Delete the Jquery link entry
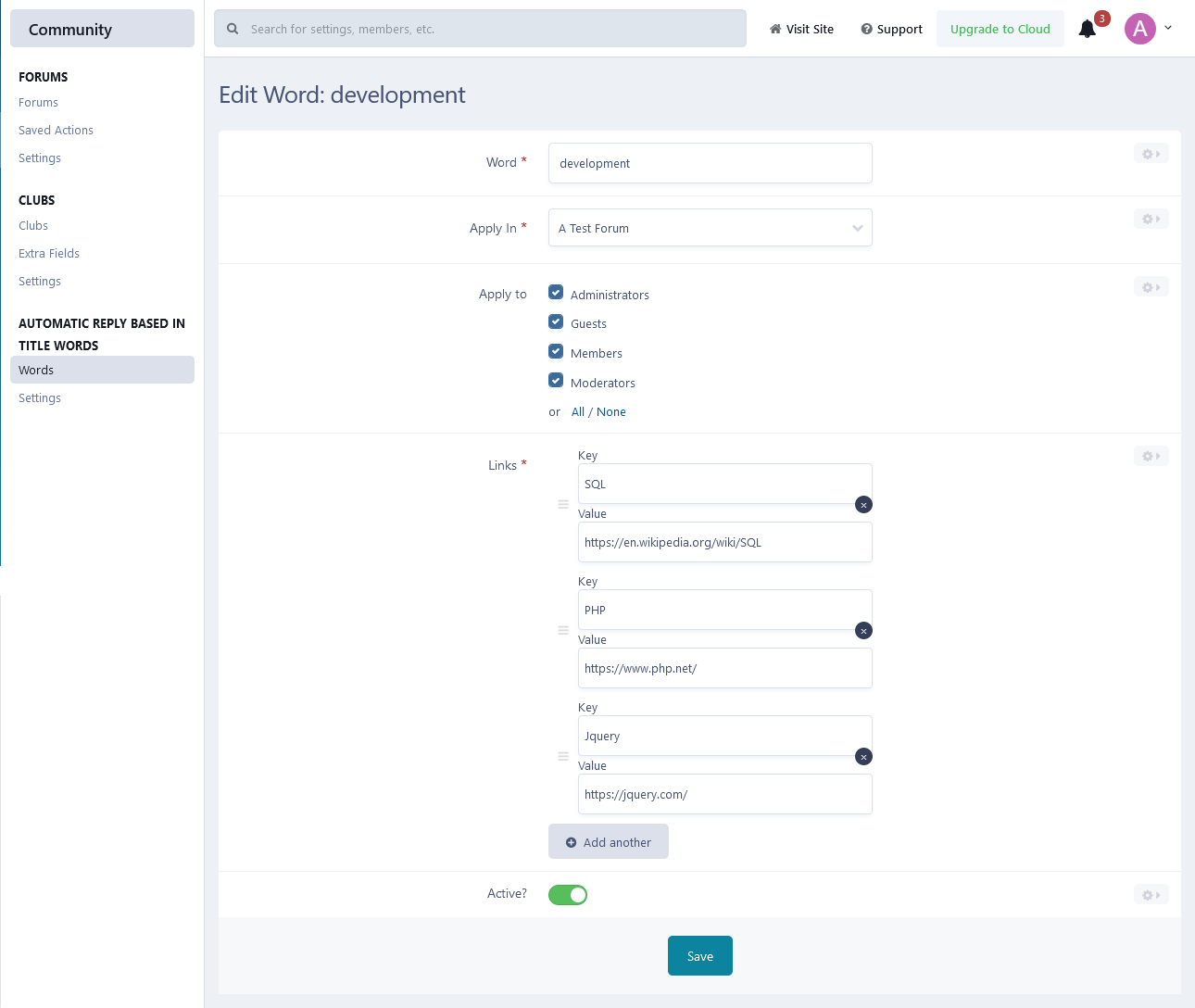This screenshot has width=1195, height=1008. [x=863, y=757]
